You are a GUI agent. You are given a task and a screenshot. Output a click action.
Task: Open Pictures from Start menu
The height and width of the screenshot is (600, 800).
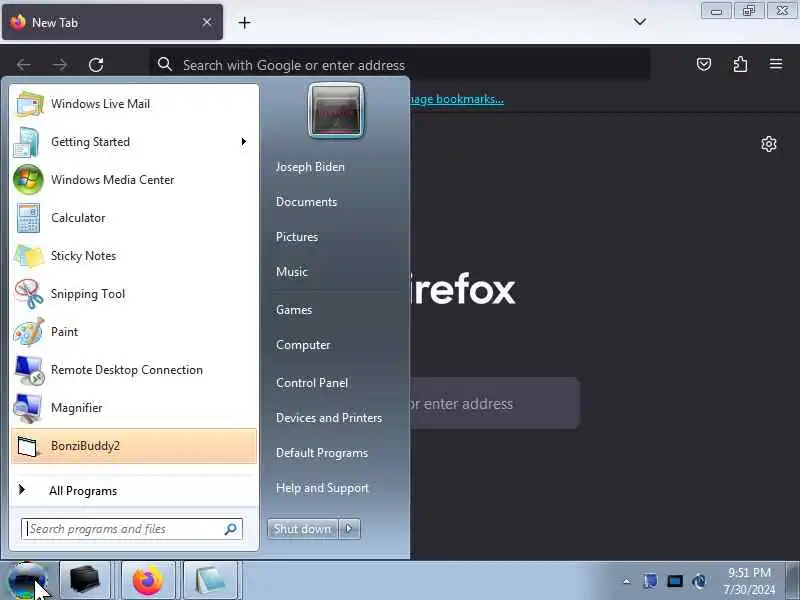(x=297, y=237)
